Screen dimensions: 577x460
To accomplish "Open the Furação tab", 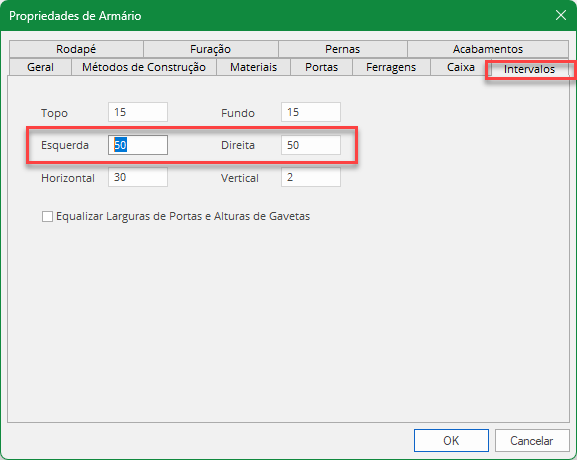I will pos(210,49).
